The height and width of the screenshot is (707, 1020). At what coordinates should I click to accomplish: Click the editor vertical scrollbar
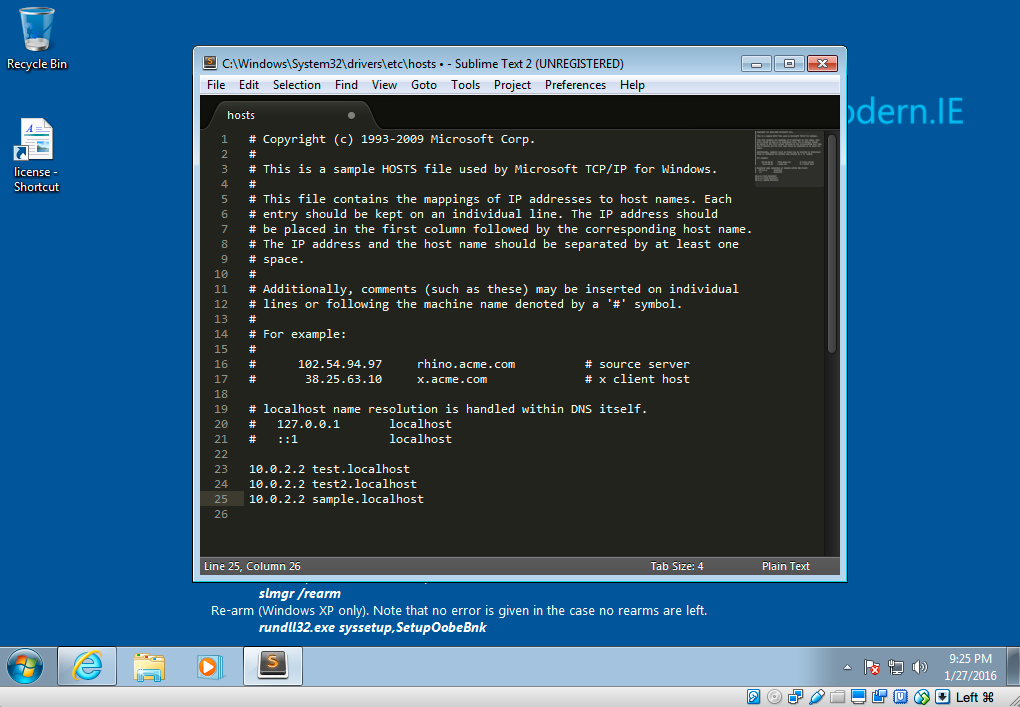pos(832,243)
